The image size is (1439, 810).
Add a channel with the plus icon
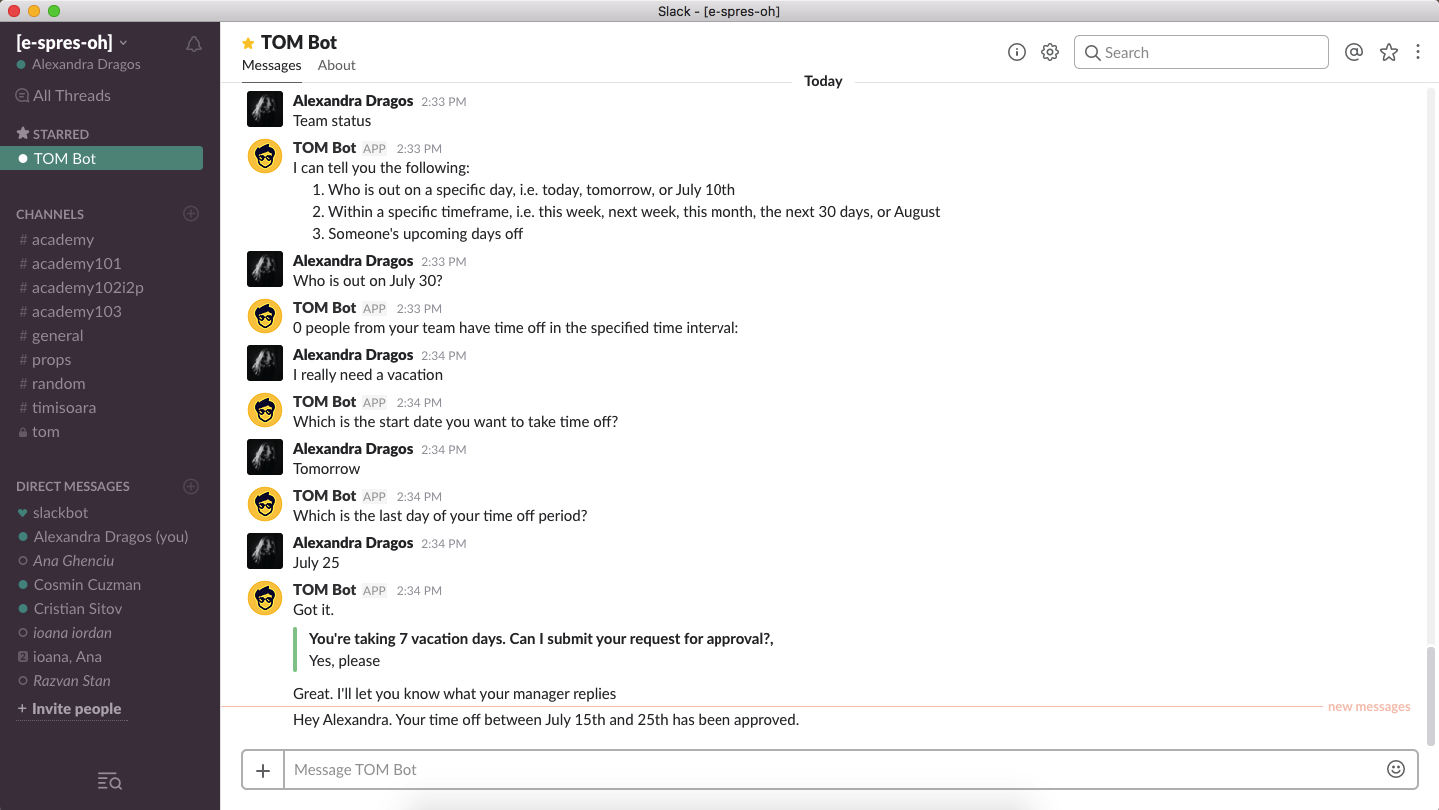pos(191,214)
